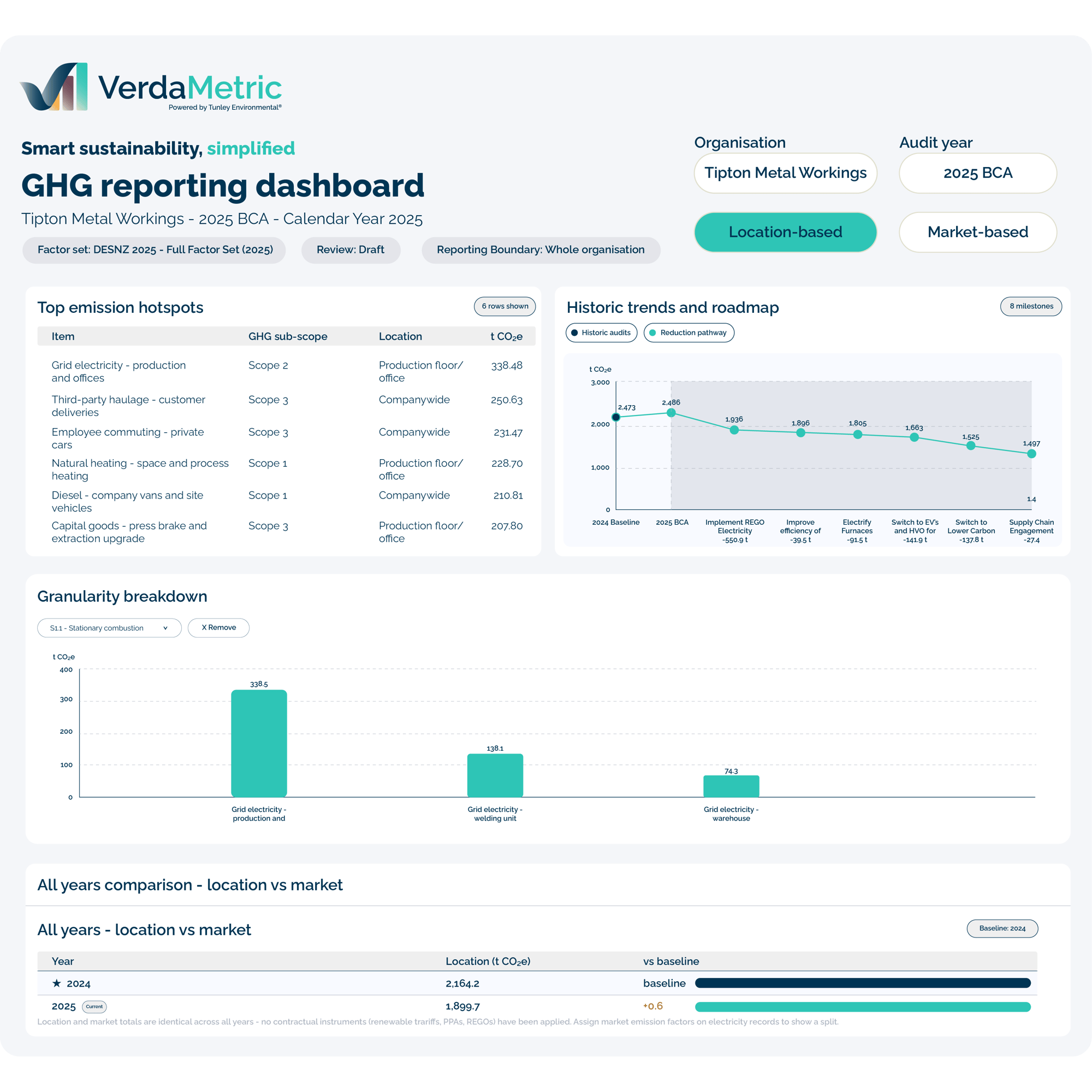This screenshot has width=1092, height=1092.
Task: Open the Audit year selector 2025 BCA
Action: [x=977, y=173]
